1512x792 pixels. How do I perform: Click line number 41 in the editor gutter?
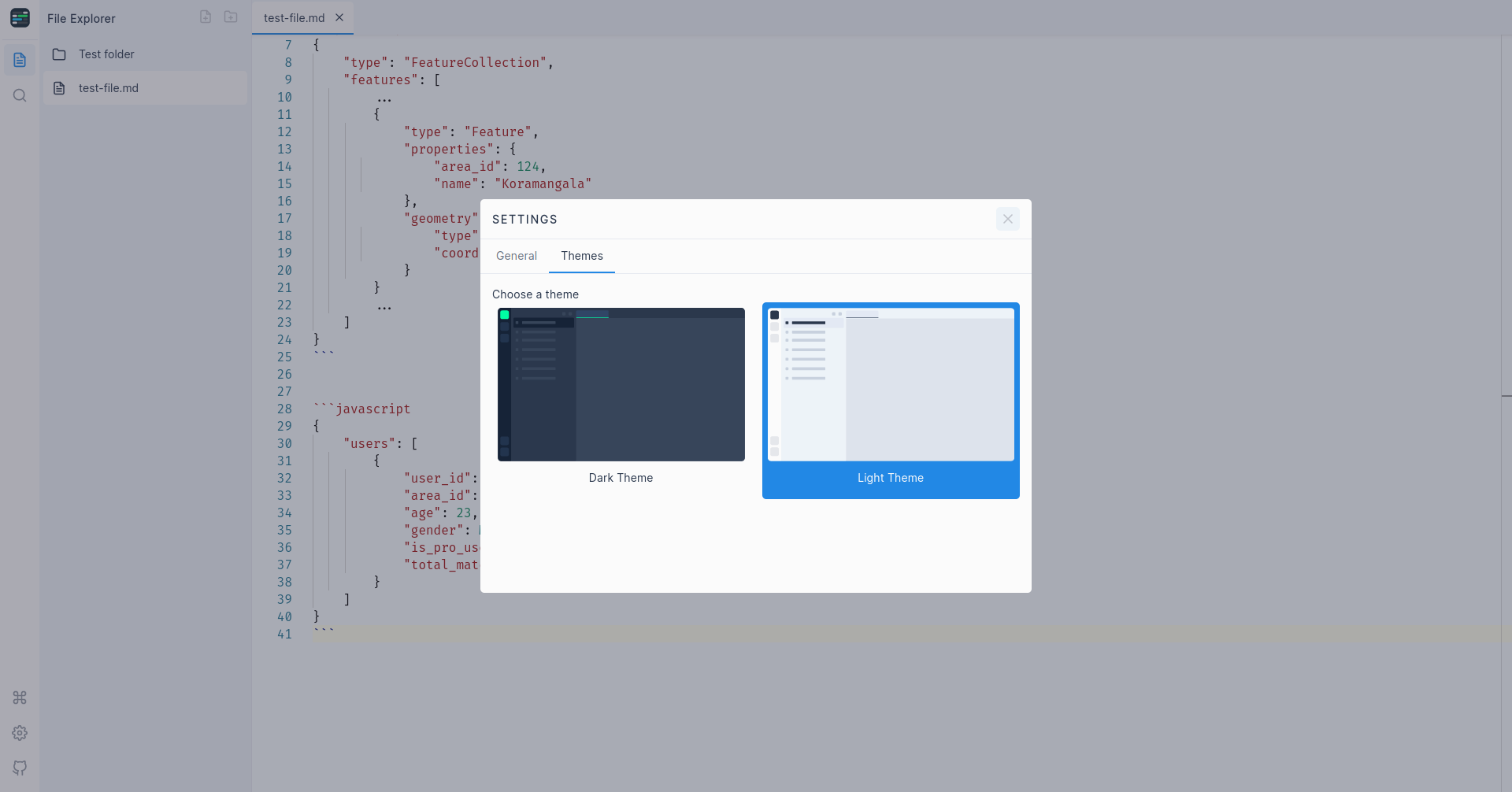284,634
